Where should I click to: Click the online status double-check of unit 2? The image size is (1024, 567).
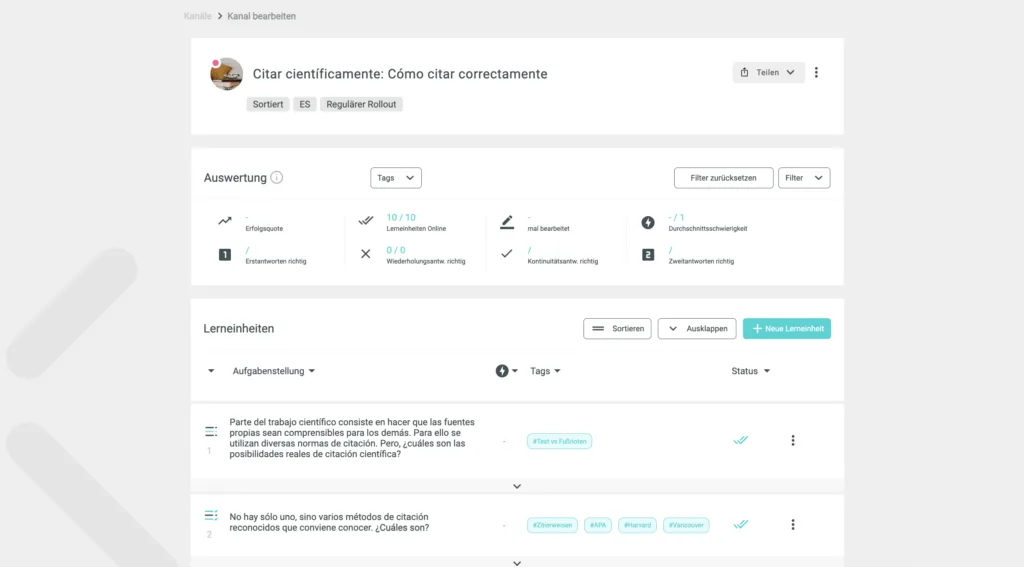(741, 525)
